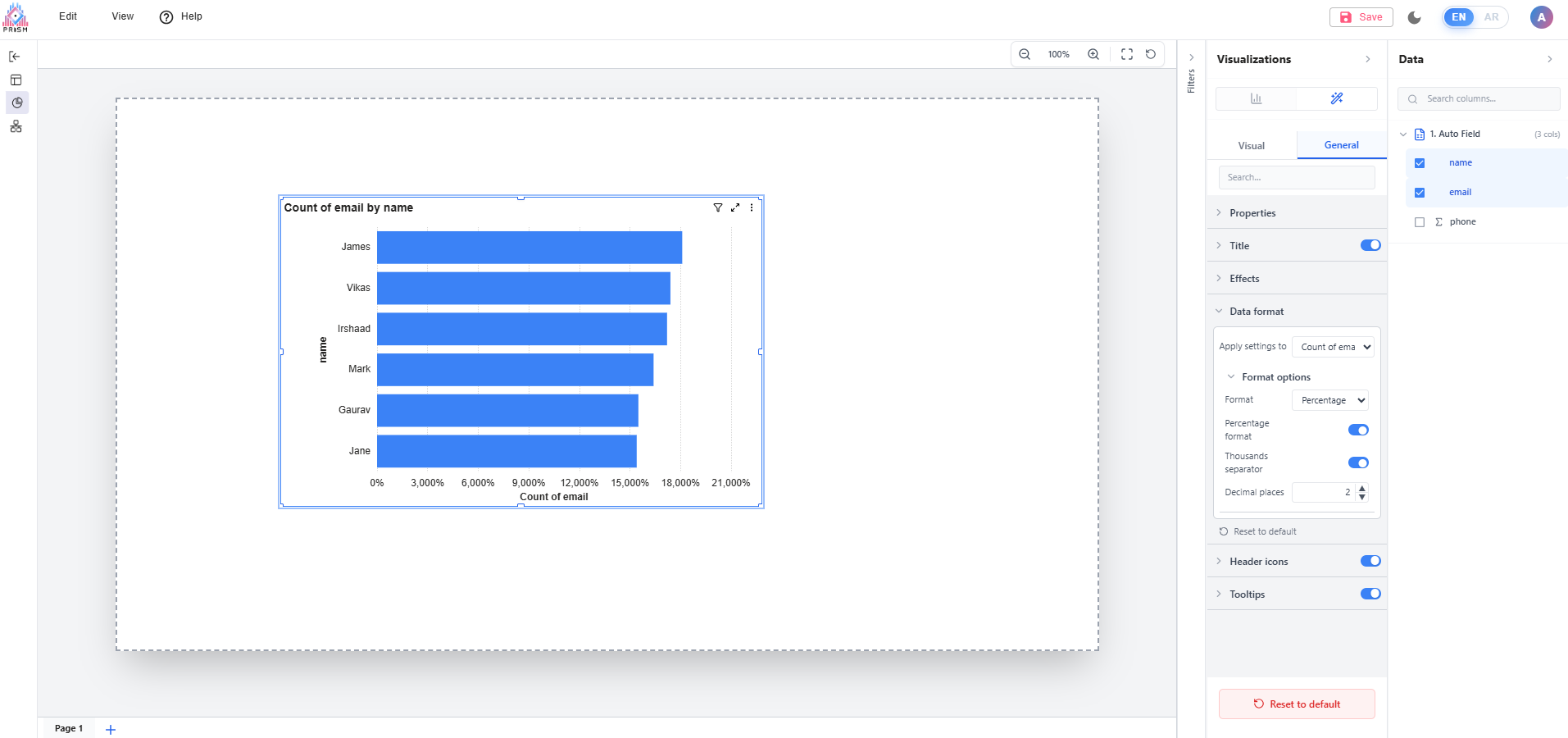Open the Edit menu
Image resolution: width=1568 pixels, height=738 pixels.
(68, 16)
